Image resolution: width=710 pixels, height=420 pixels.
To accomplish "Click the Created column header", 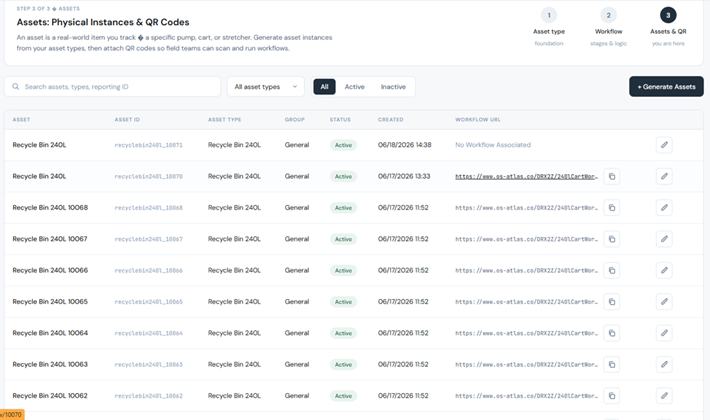I will click(x=391, y=119).
